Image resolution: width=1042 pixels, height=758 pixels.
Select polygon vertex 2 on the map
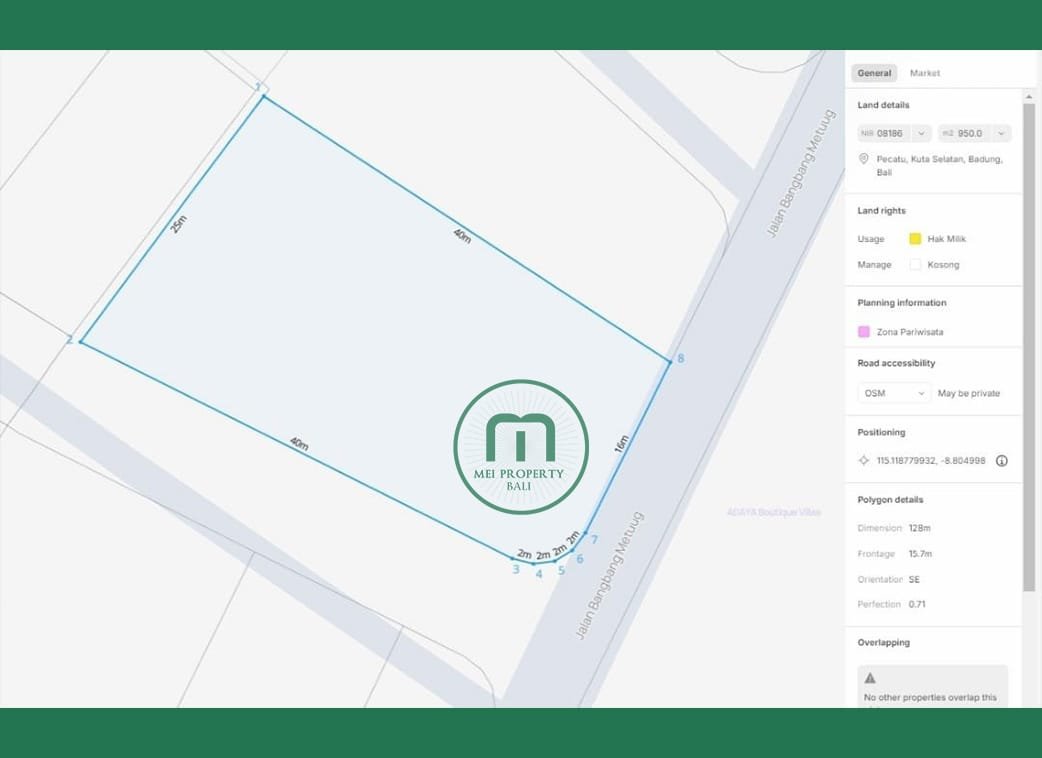coord(80,342)
